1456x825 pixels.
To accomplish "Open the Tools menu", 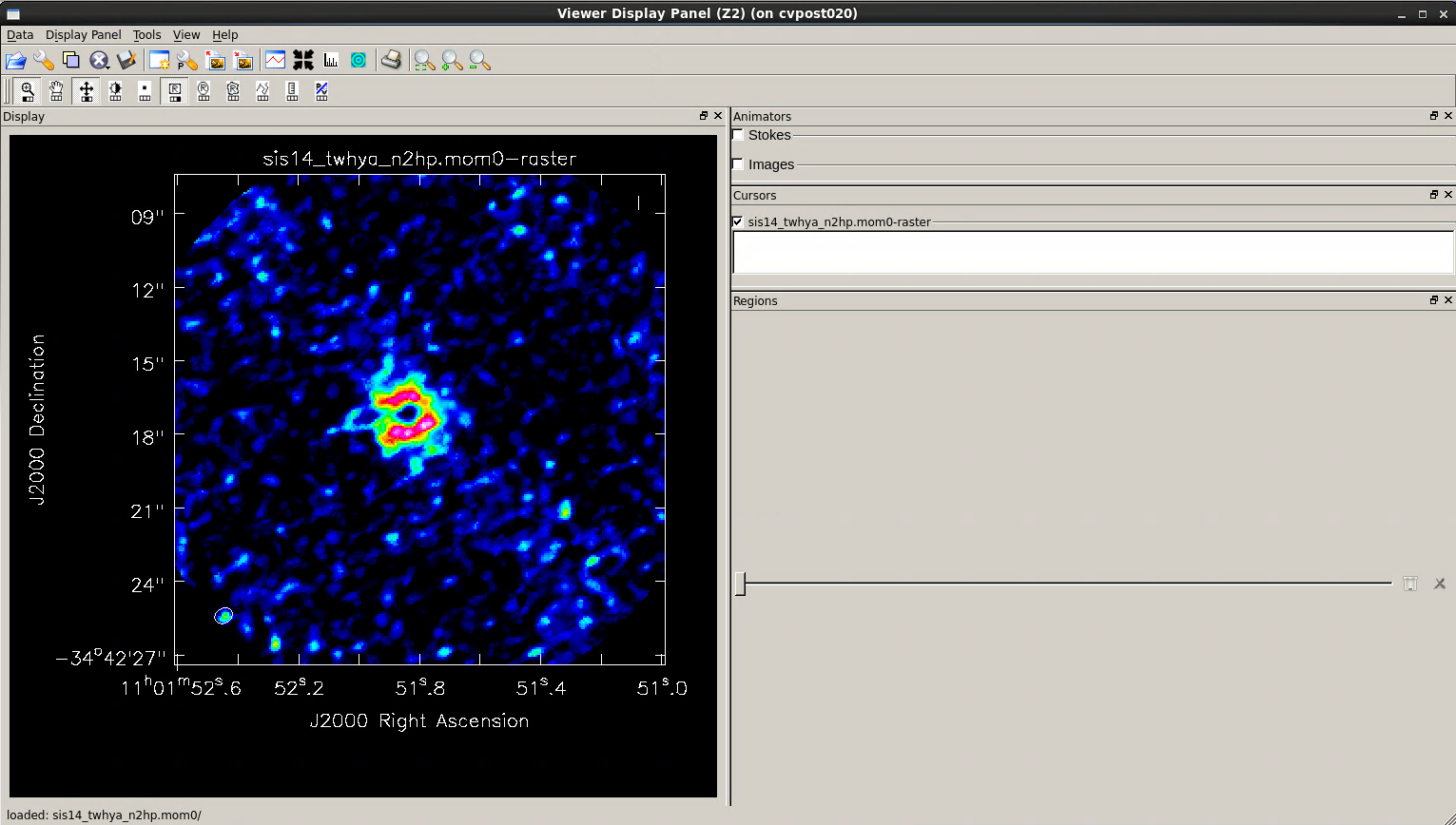I will [x=146, y=34].
